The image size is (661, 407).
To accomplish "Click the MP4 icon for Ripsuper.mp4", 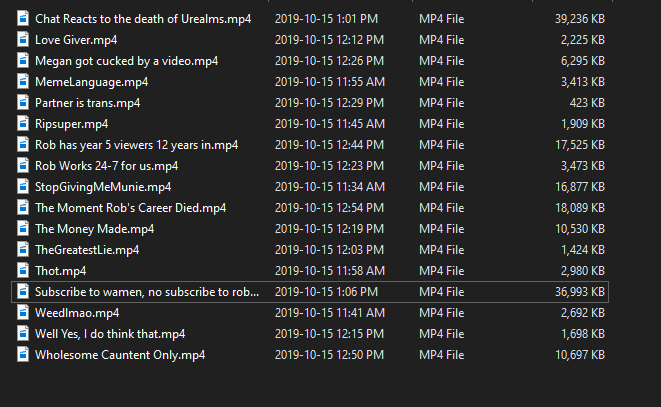I will pos(23,124).
